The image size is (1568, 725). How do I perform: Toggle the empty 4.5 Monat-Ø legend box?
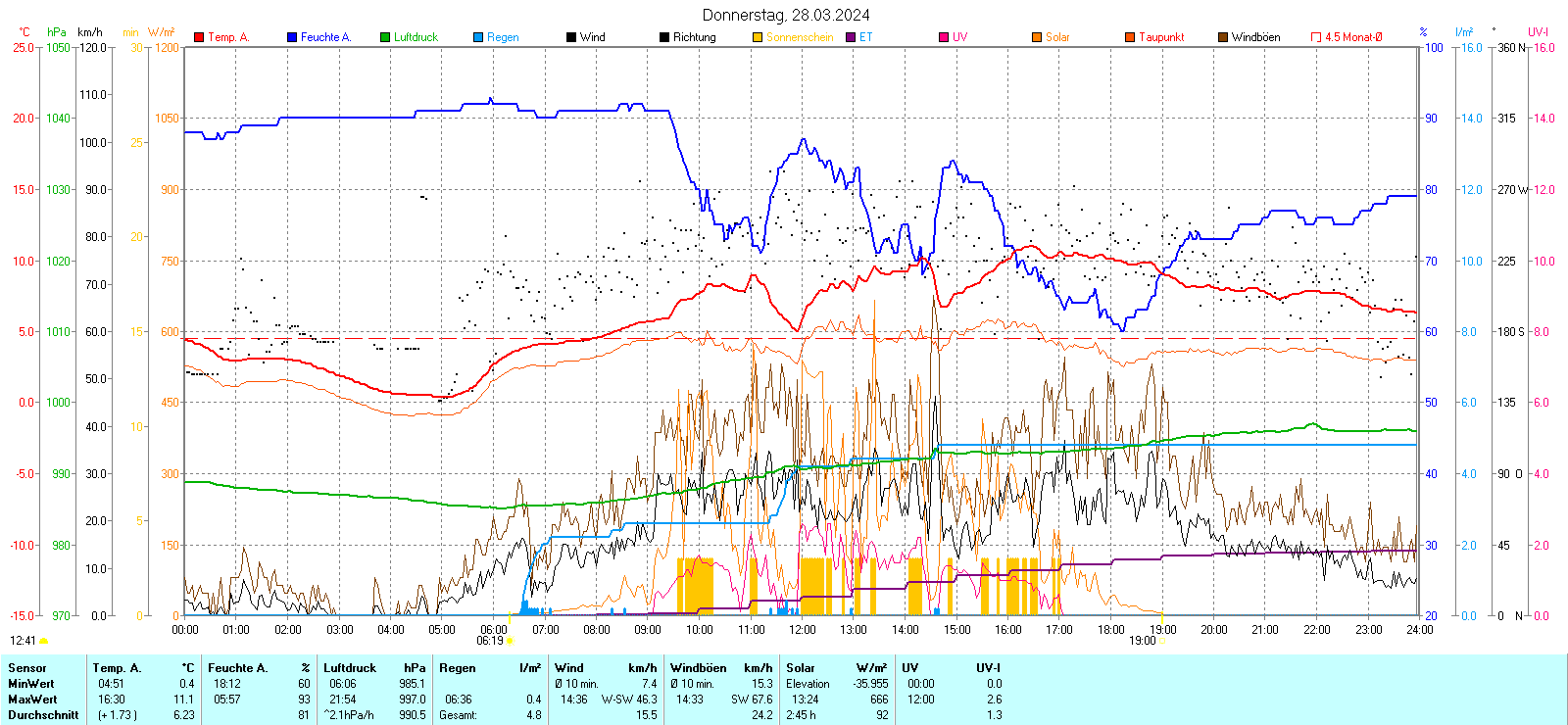pos(1316,37)
